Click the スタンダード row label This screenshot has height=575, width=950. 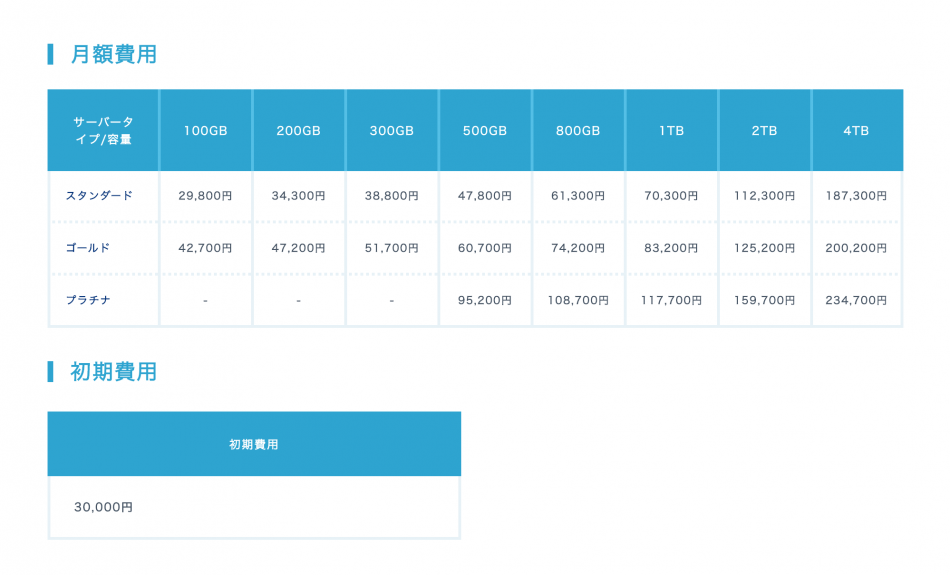tap(99, 196)
